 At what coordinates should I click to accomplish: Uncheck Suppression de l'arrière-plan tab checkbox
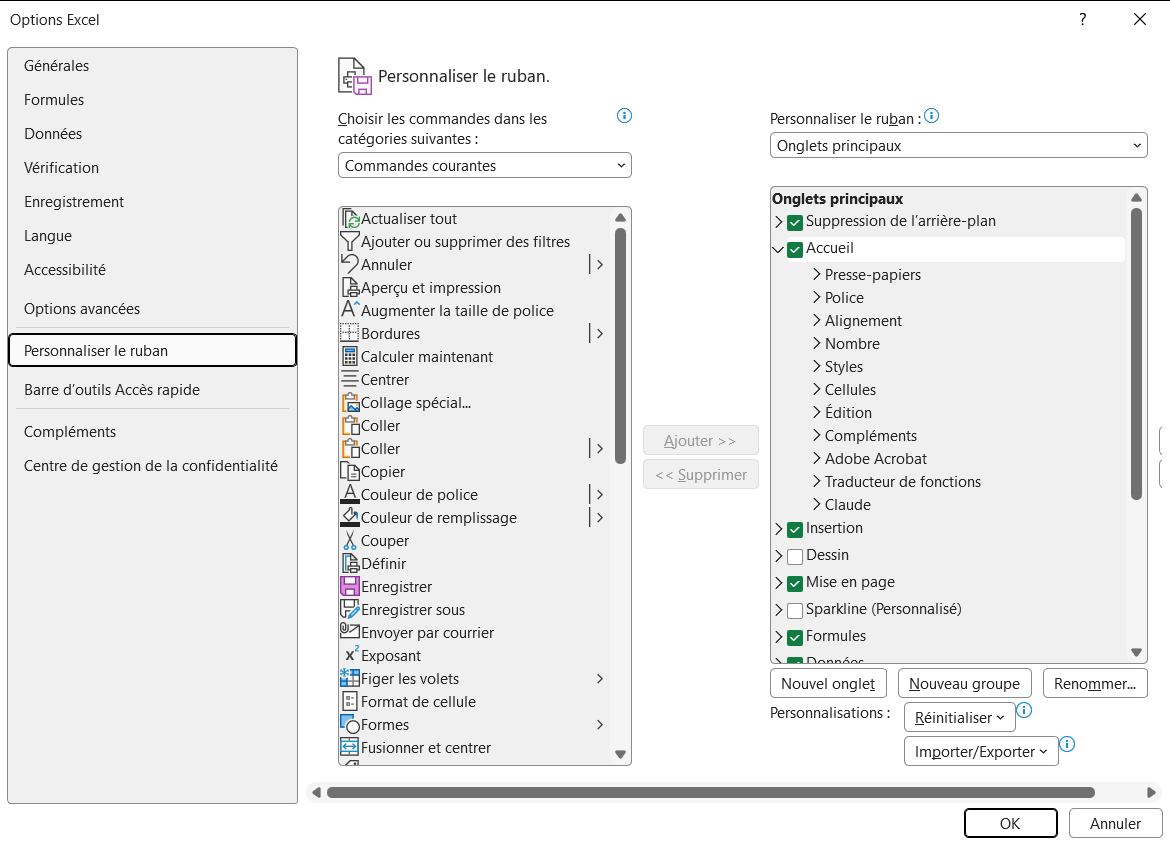tap(795, 222)
